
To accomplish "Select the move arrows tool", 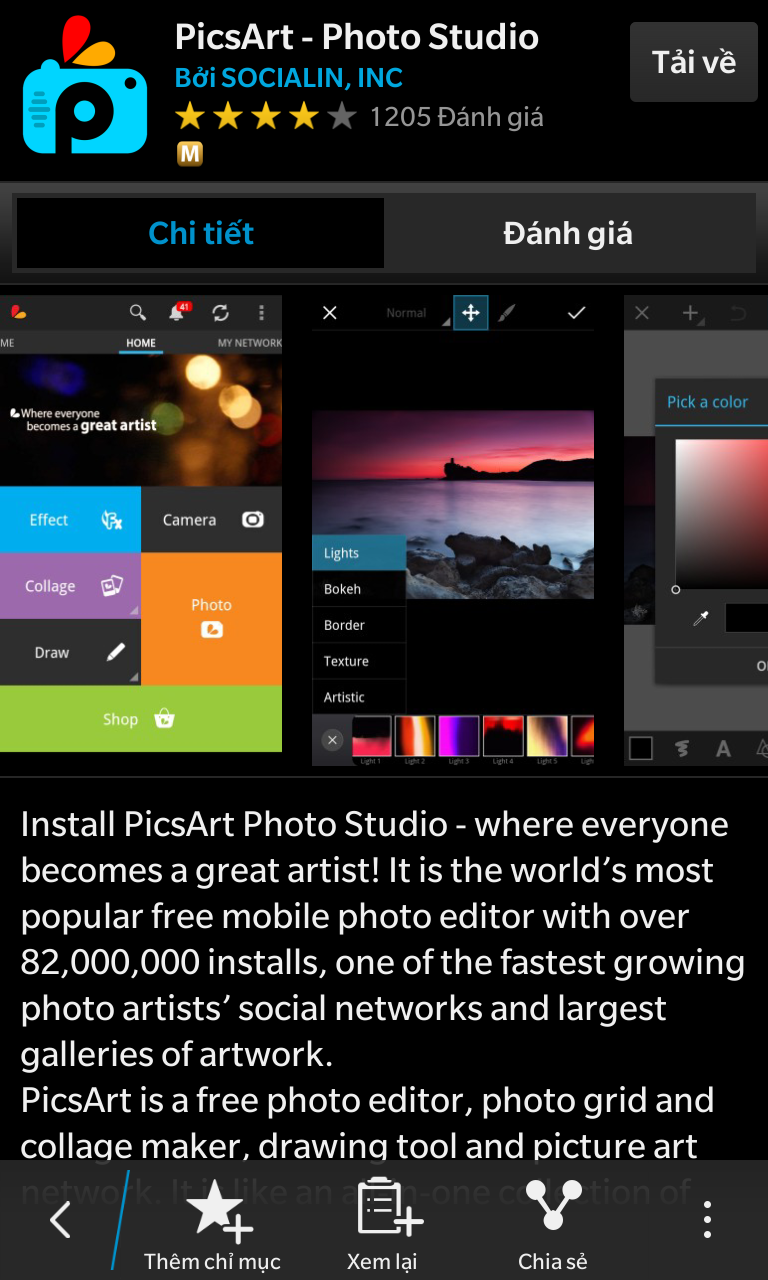I will (471, 313).
